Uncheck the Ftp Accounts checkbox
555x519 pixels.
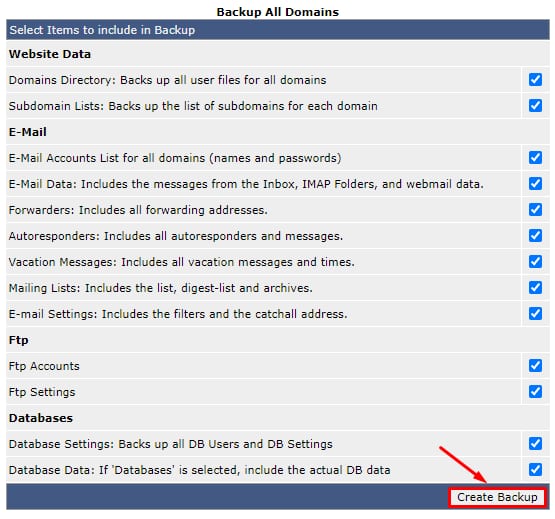pyautogui.click(x=535, y=366)
